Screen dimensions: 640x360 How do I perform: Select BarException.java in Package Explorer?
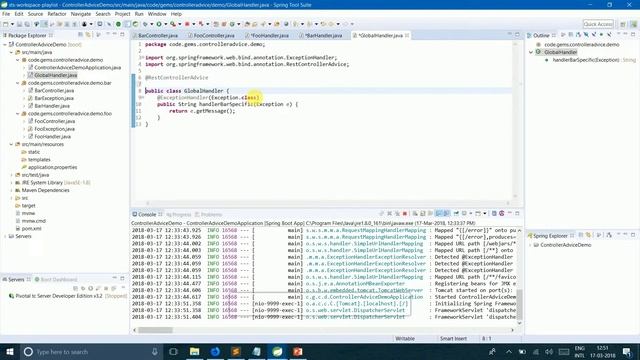pyautogui.click(x=54, y=98)
